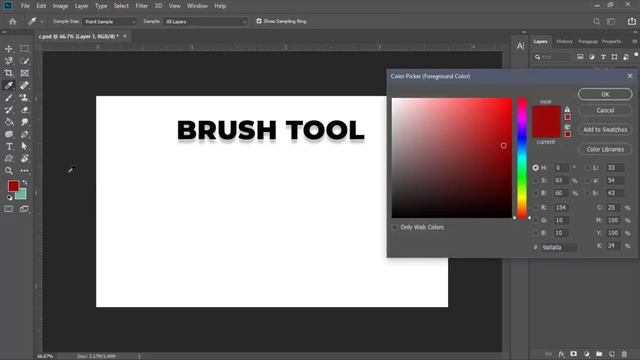
Task: Click the Share icon in options bar
Action: click(631, 21)
